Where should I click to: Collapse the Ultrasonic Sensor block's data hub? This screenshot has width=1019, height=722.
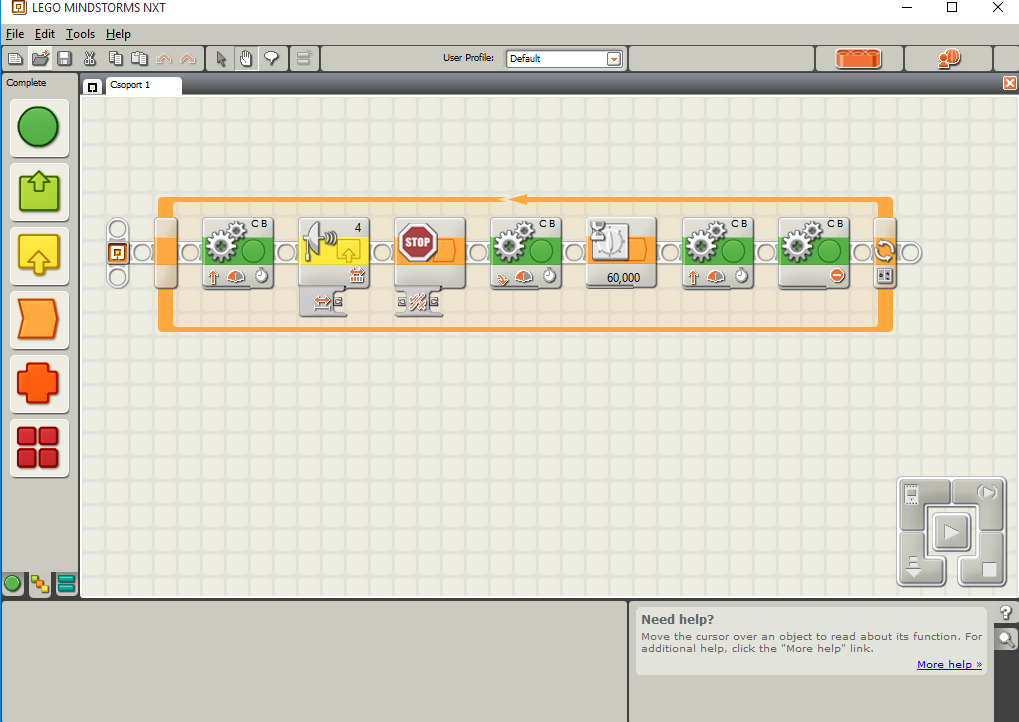coord(322,302)
